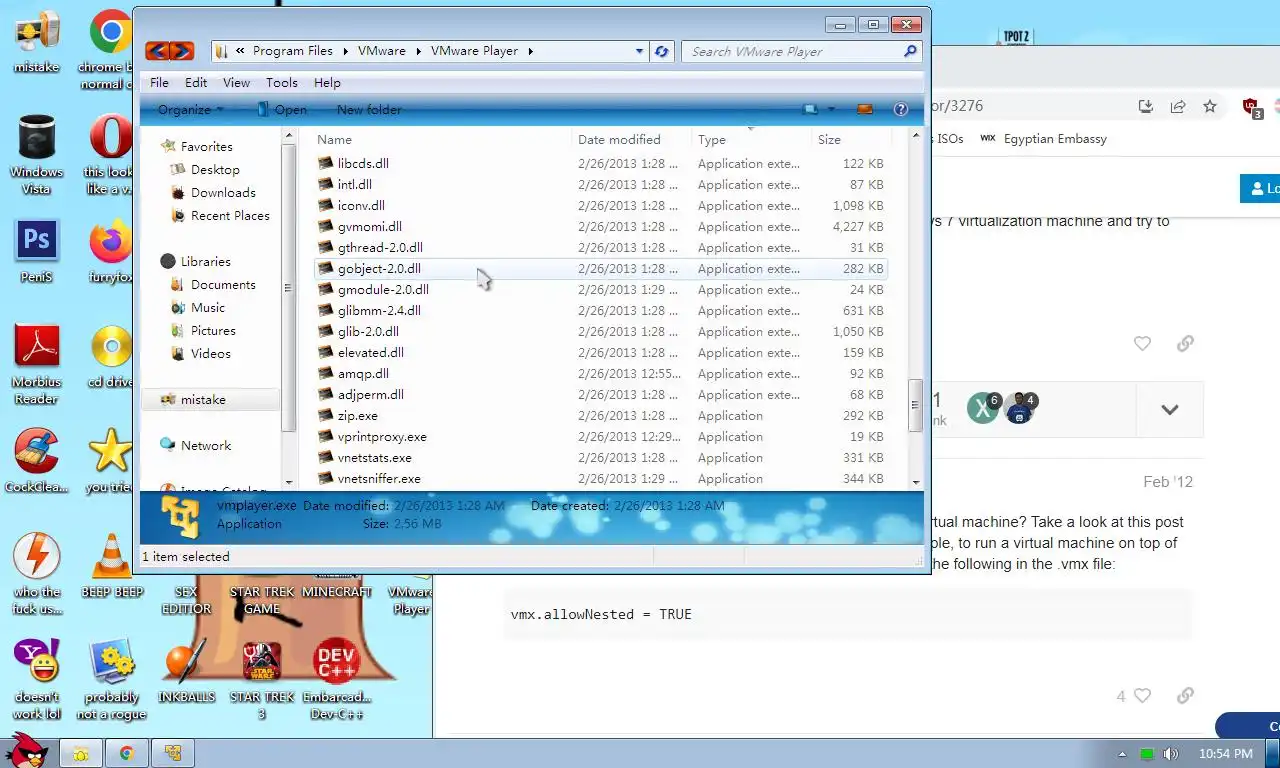Click the breadcrumb arrow after Program Files
This screenshot has width=1280, height=768.
click(x=345, y=51)
